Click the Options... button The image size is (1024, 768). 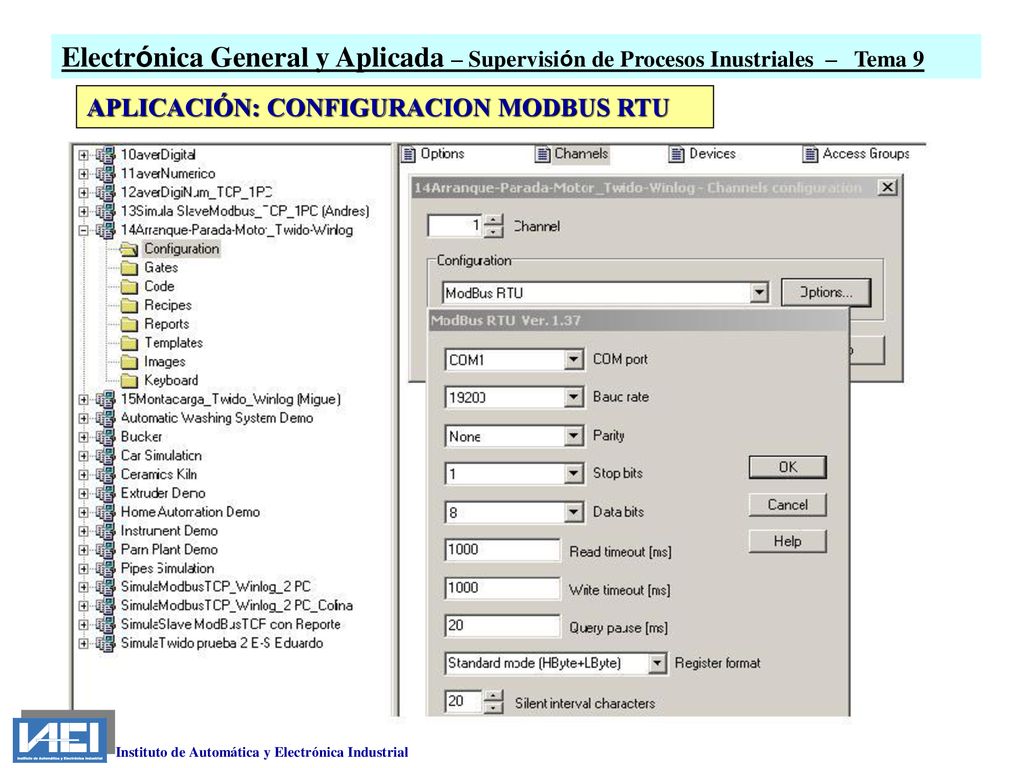click(826, 293)
